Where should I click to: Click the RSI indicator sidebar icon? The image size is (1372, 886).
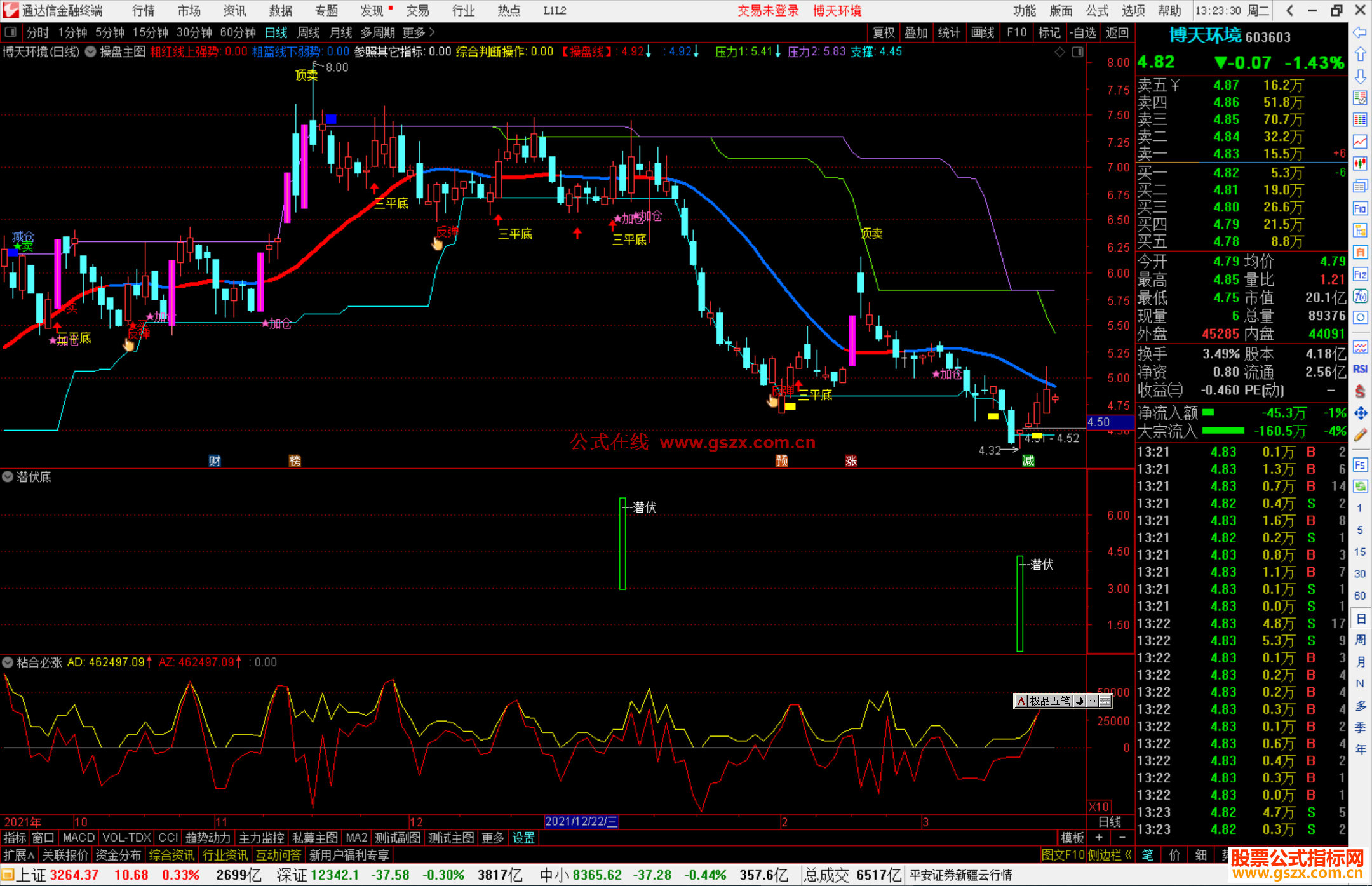(x=1360, y=369)
